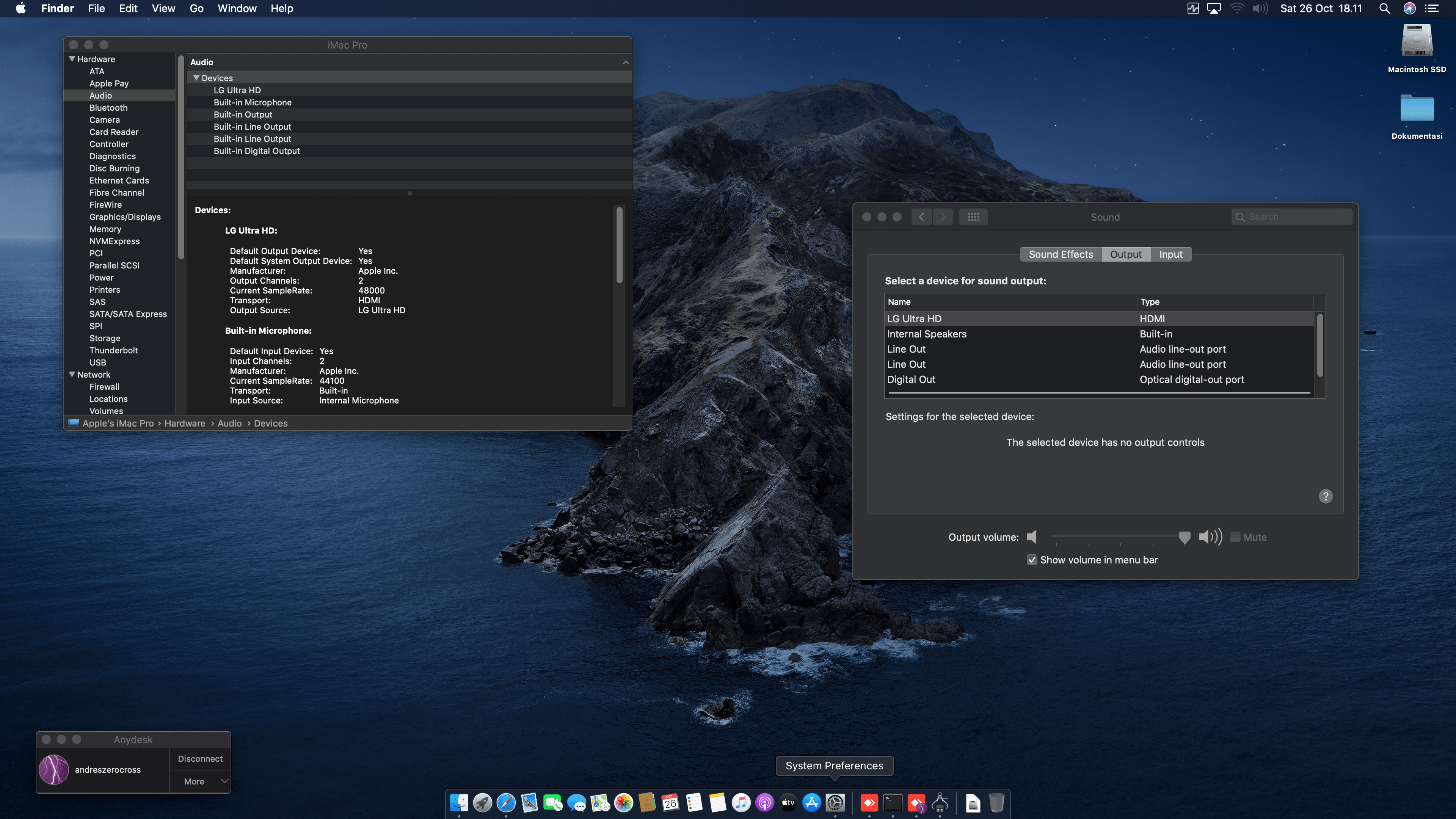Select Thunderbolt in the sidebar
The image size is (1456, 819).
(114, 350)
